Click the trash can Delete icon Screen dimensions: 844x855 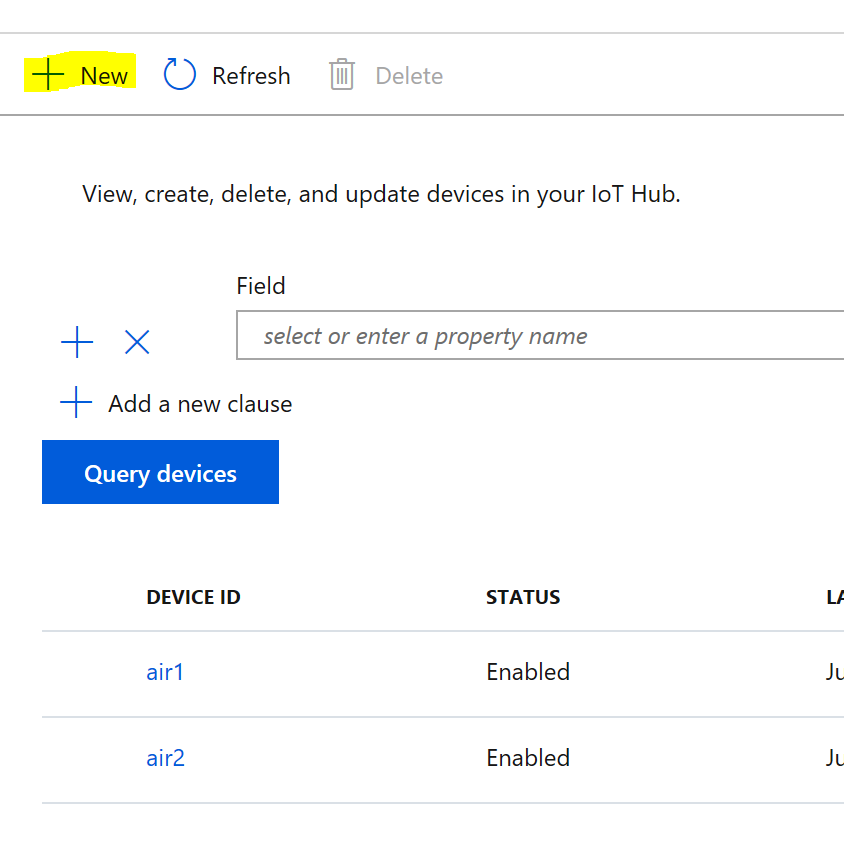(x=342, y=75)
